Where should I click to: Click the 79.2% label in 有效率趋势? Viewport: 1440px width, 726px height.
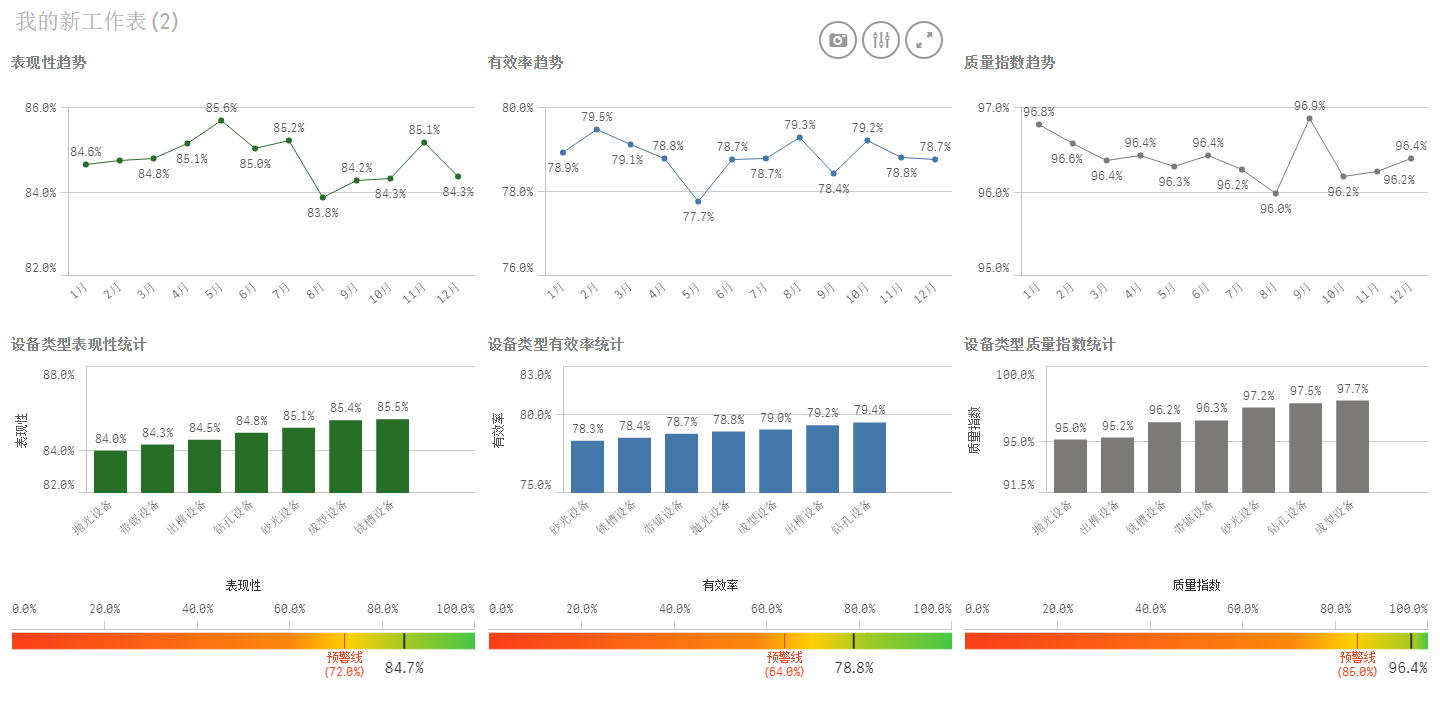pyautogui.click(x=867, y=127)
